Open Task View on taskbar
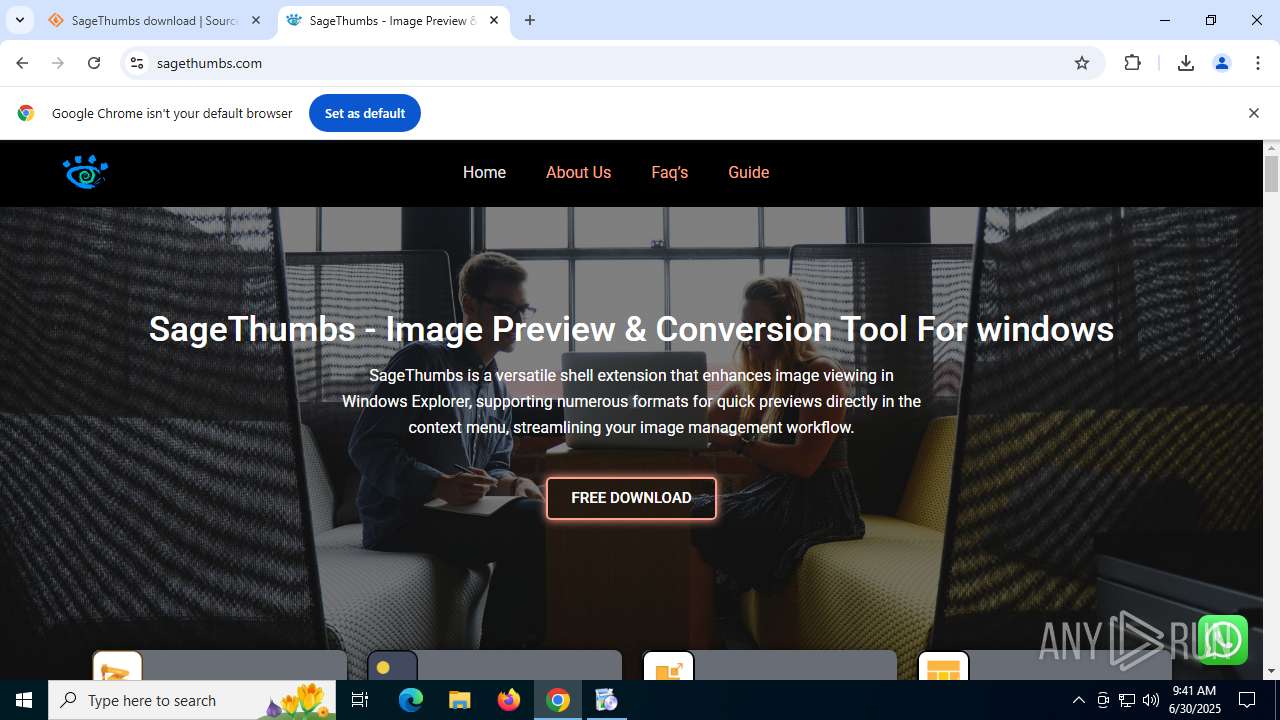The width and height of the screenshot is (1280, 720). coord(360,700)
